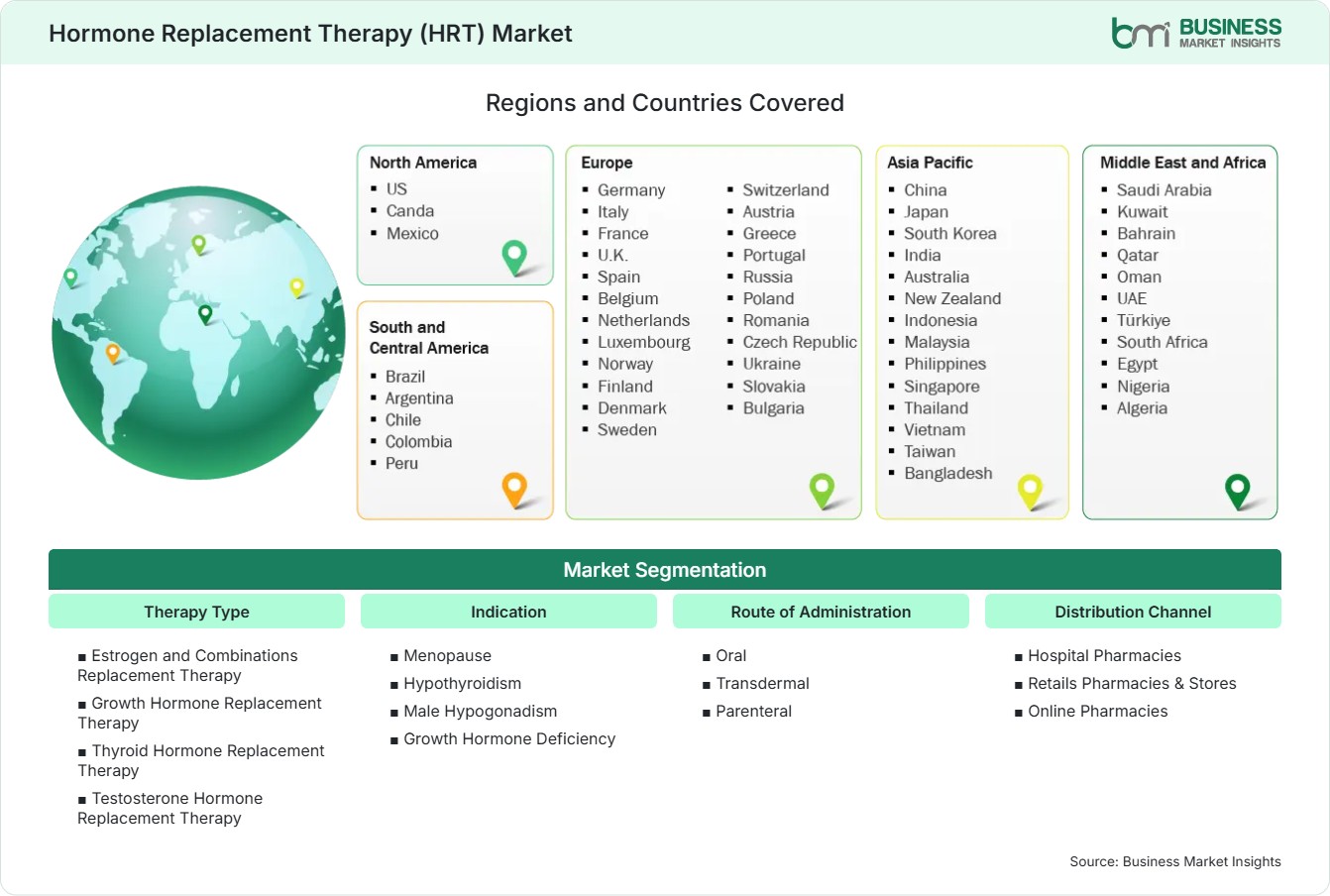The height and width of the screenshot is (896, 1330).
Task: Click 'Colombia' in the country list
Action: [x=418, y=442]
